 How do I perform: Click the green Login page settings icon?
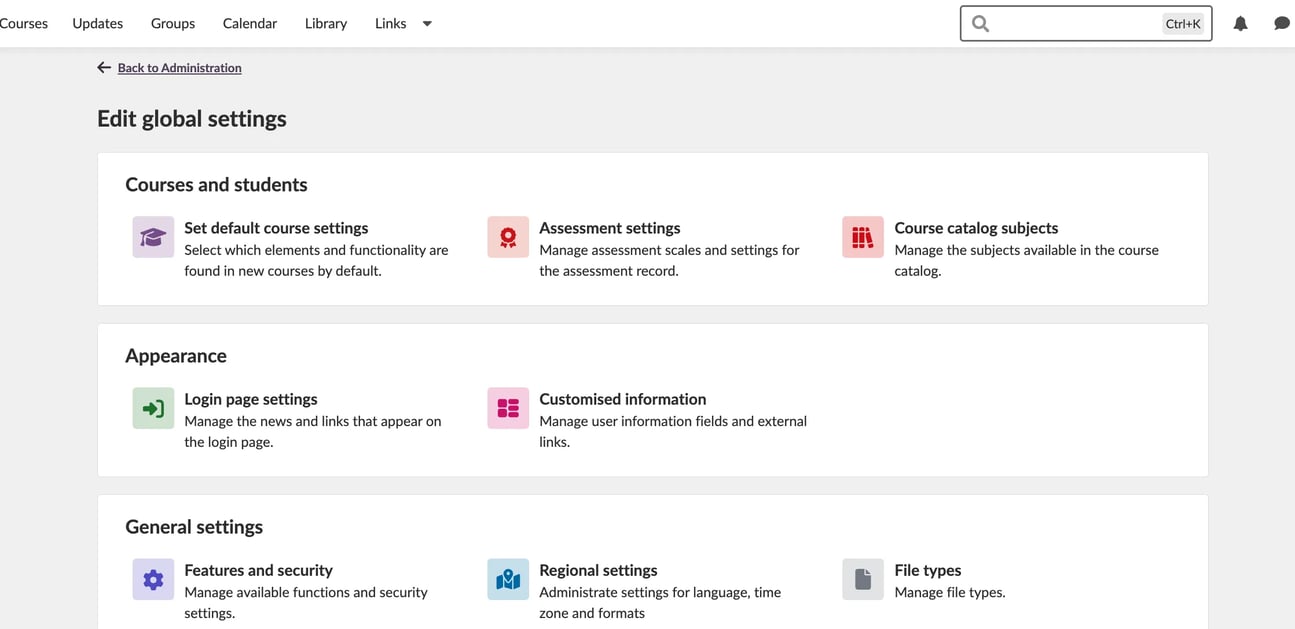pyautogui.click(x=153, y=409)
